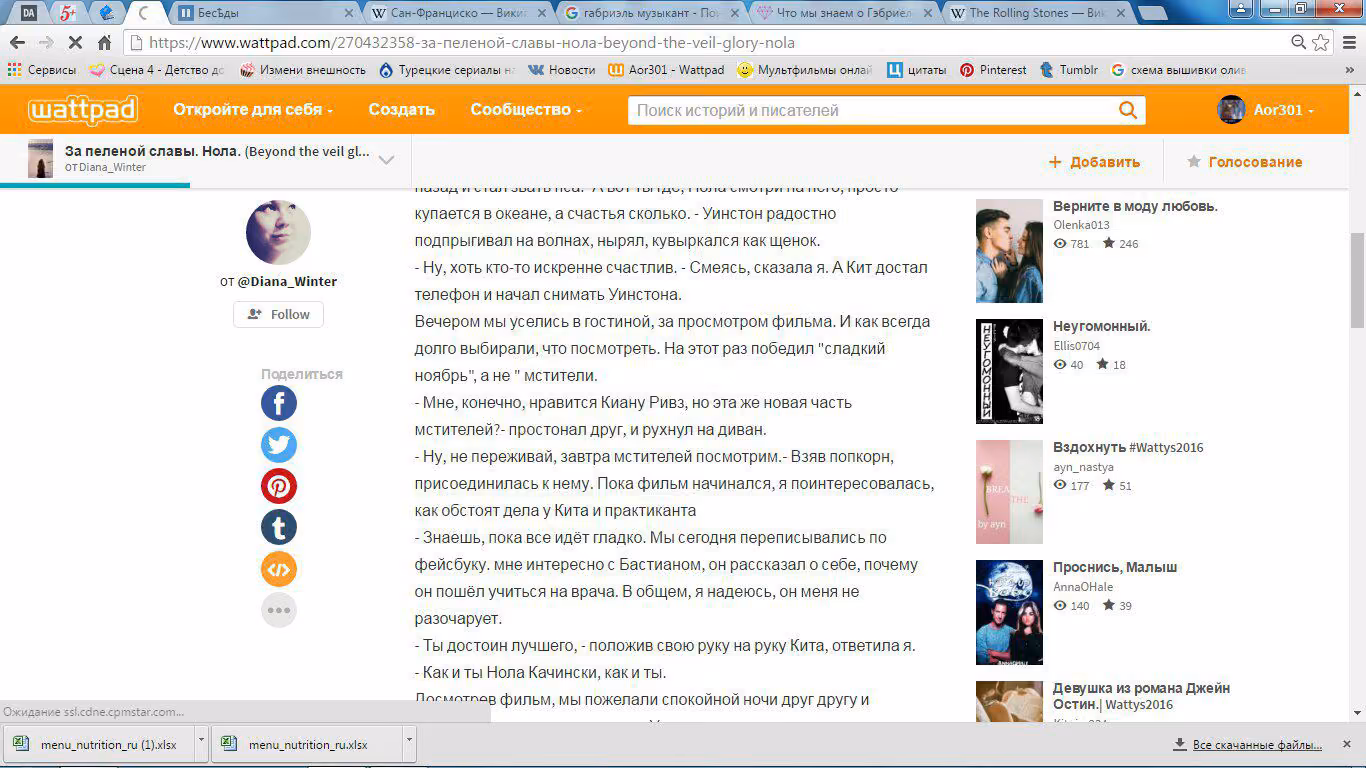Open the Сан-Франциско Wikipedia tab
The image size is (1366, 768).
(458, 13)
